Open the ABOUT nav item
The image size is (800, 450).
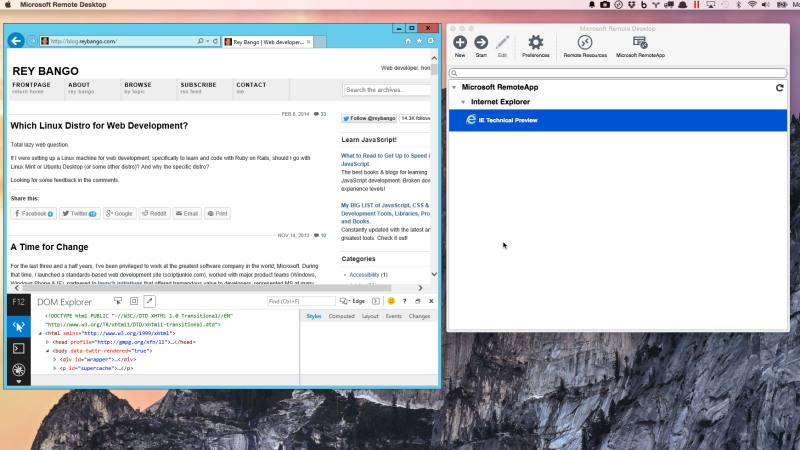tap(81, 88)
